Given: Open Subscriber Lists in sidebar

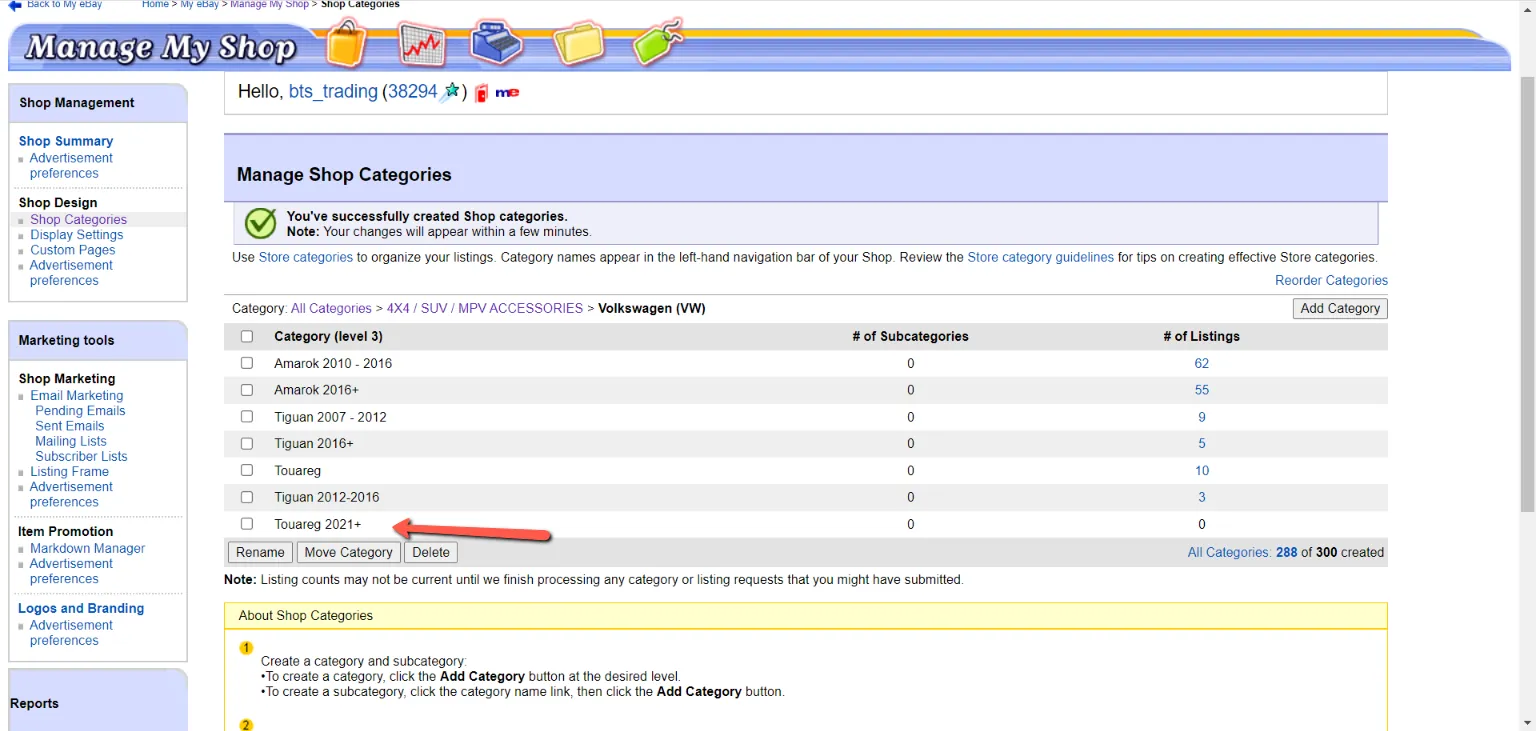Looking at the screenshot, I should 81,457.
